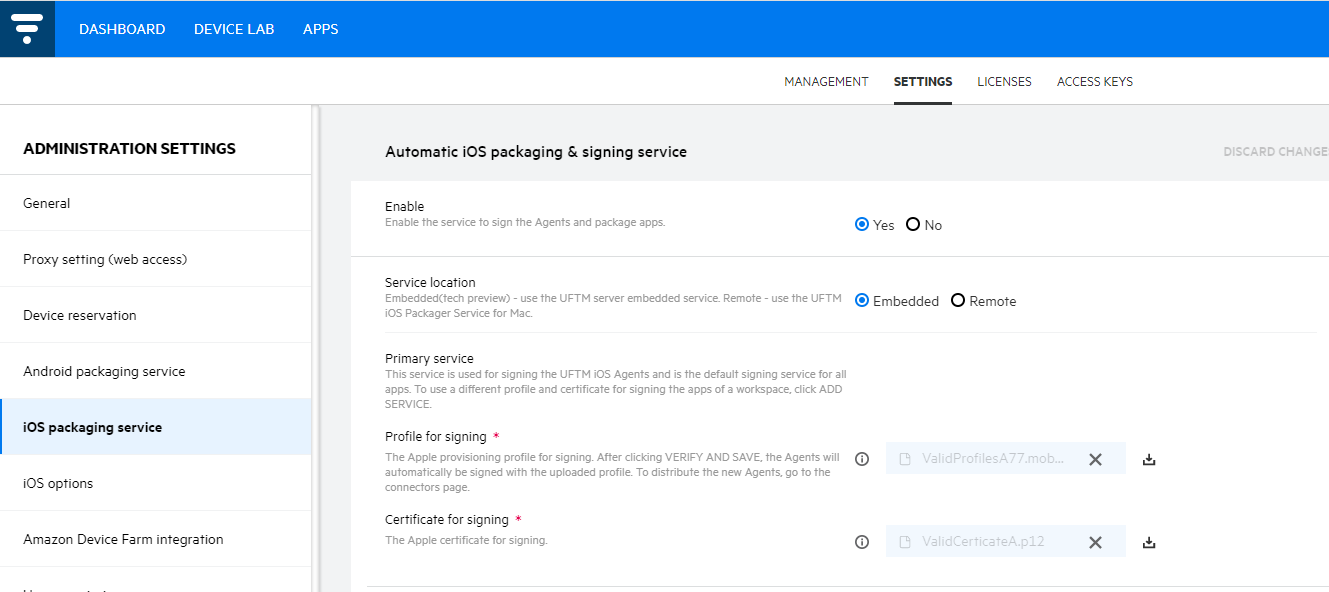Go to Device Lab

click(x=234, y=29)
